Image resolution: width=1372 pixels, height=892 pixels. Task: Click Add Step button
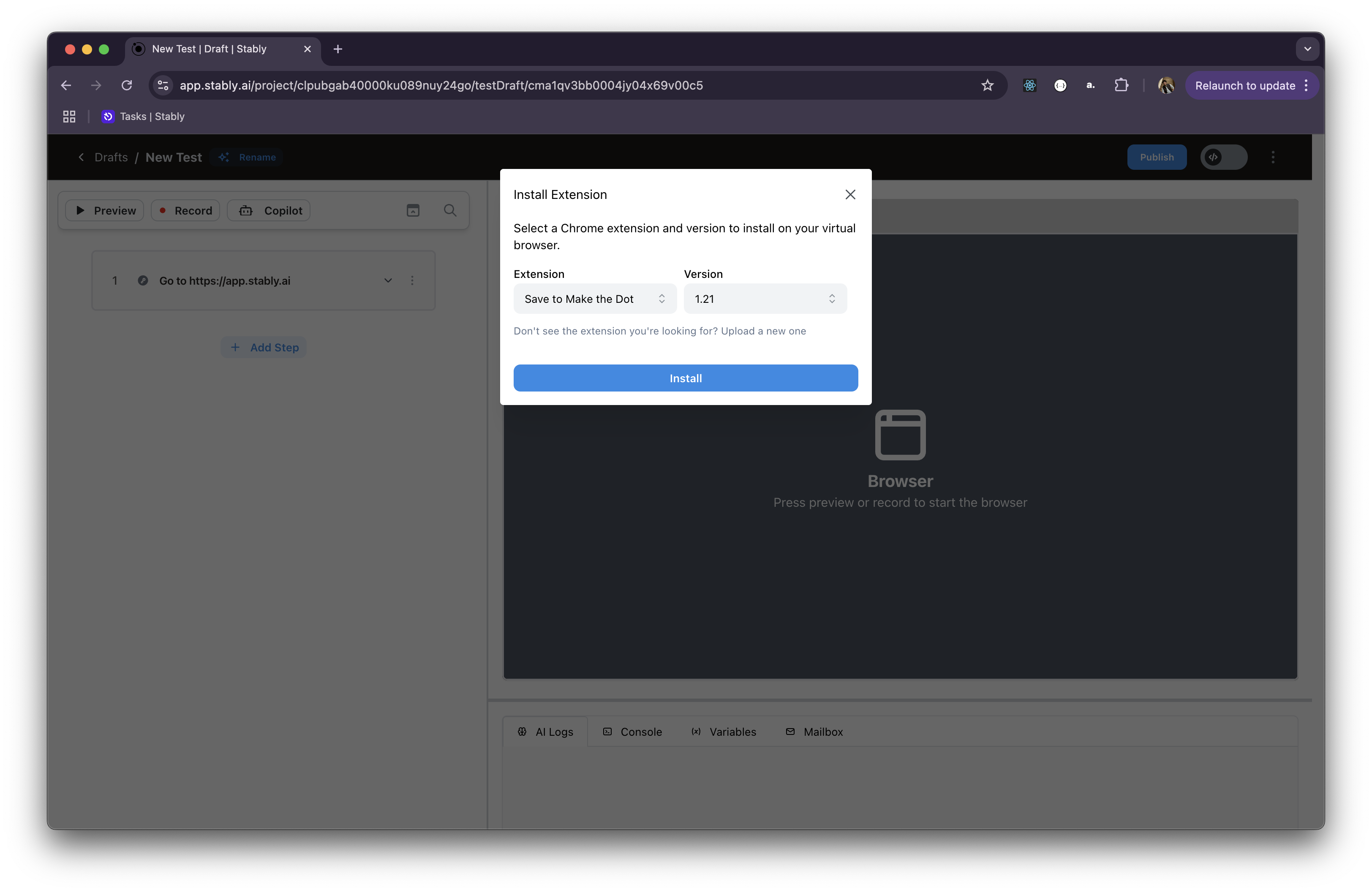point(264,348)
